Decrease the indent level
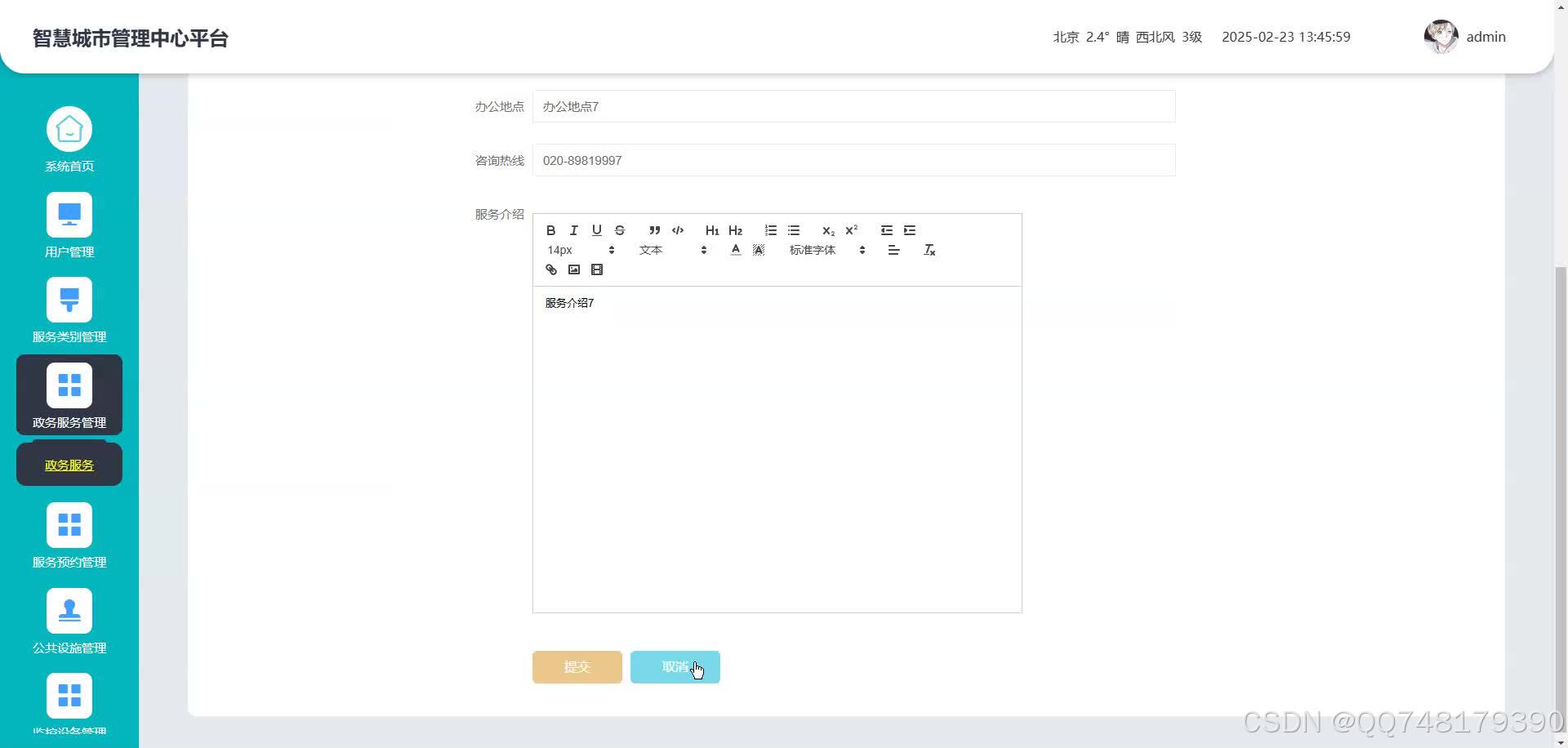1568x748 pixels. 886,230
